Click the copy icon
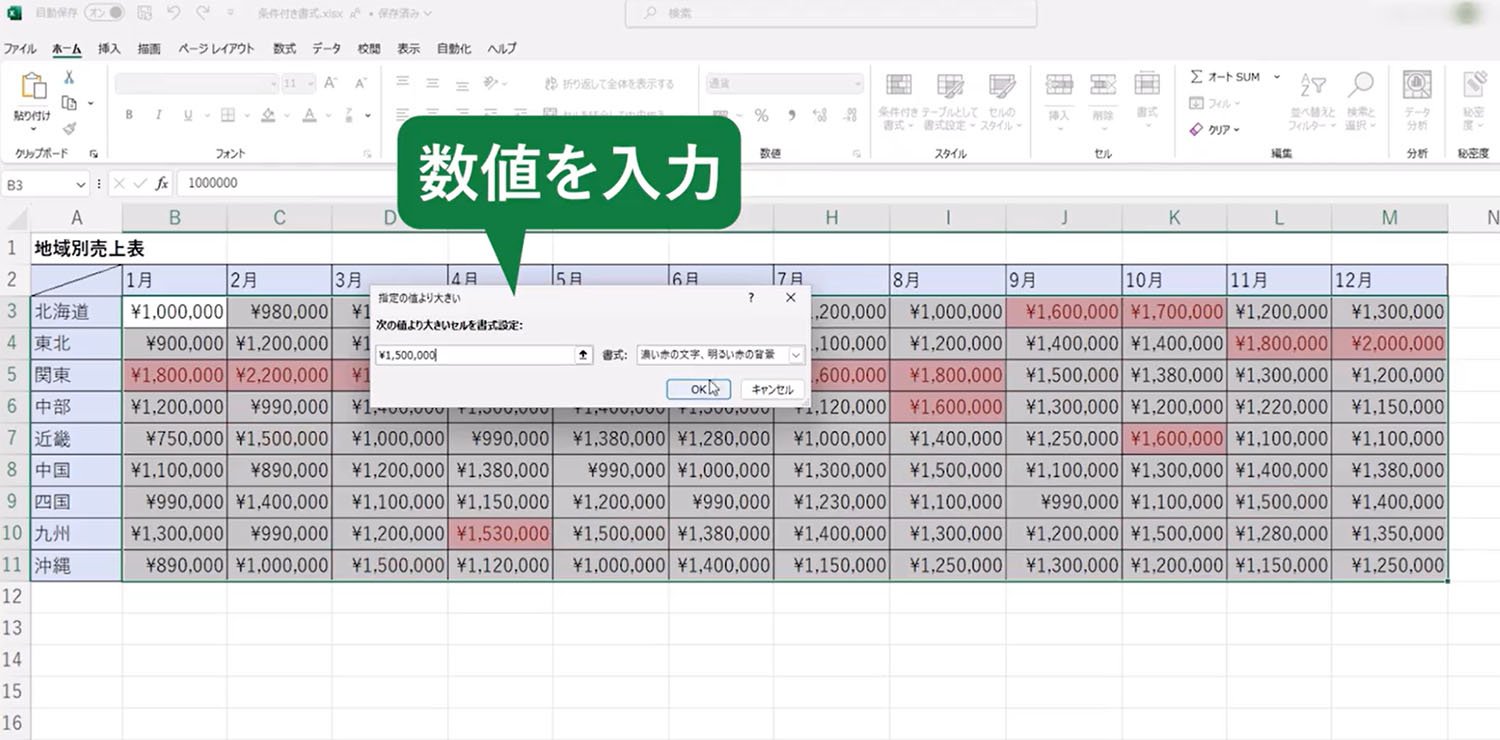Screen dimensions: 1500x740 click(69, 103)
